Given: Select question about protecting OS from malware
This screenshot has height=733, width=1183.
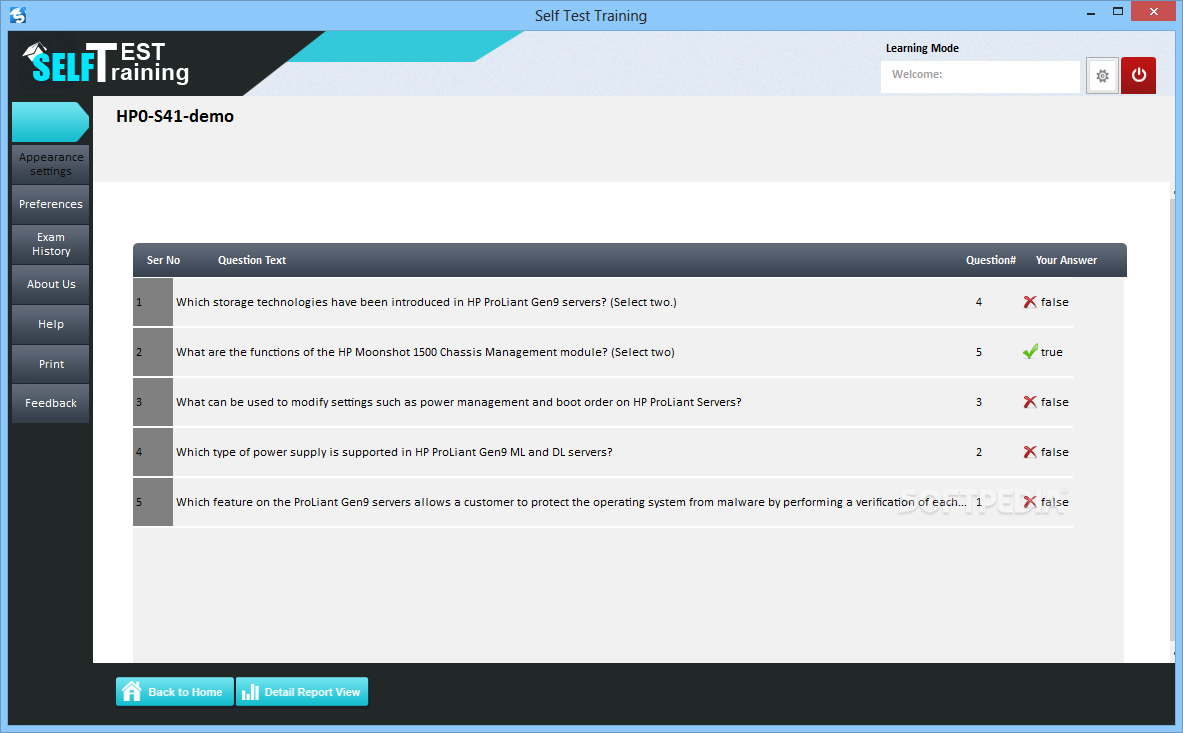Looking at the screenshot, I should 571,502.
